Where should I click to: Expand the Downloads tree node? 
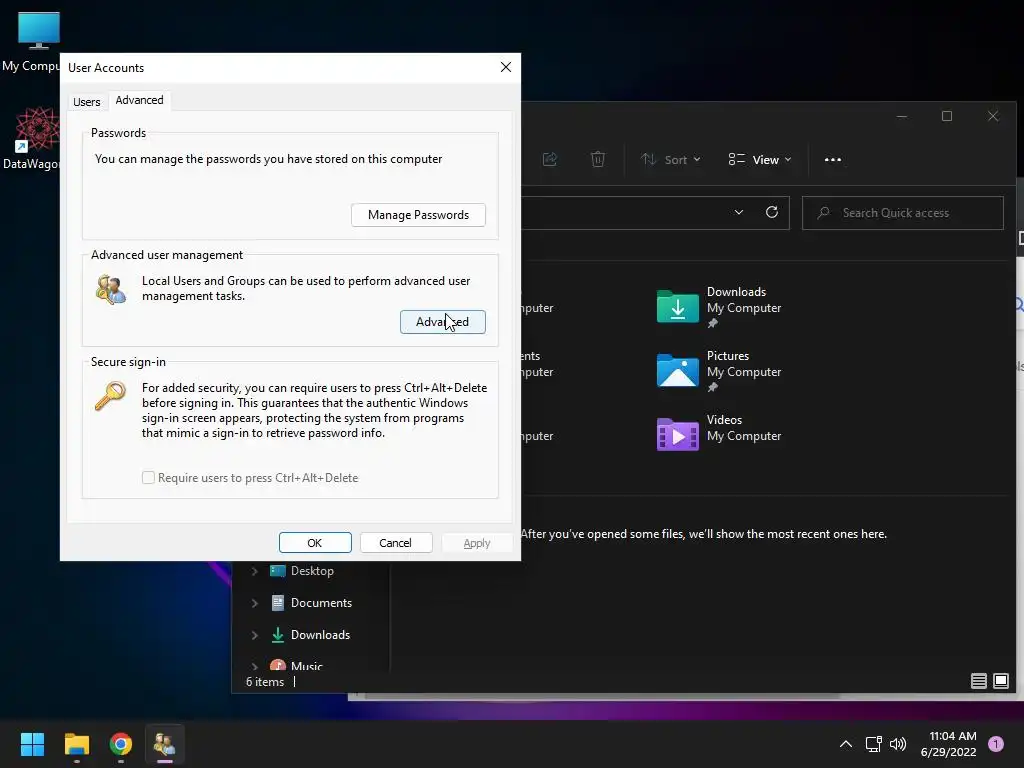(255, 635)
